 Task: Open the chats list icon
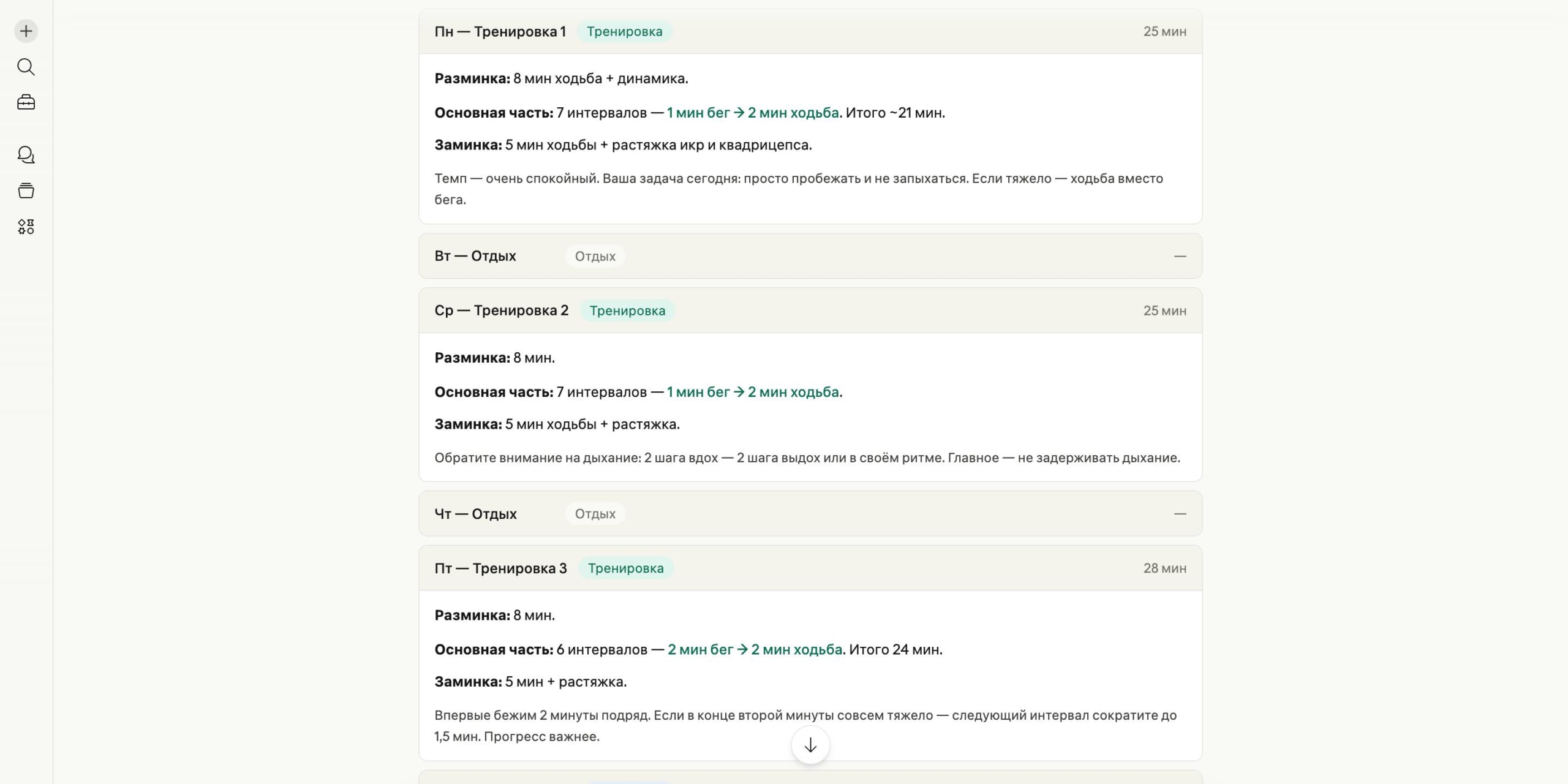click(x=26, y=155)
